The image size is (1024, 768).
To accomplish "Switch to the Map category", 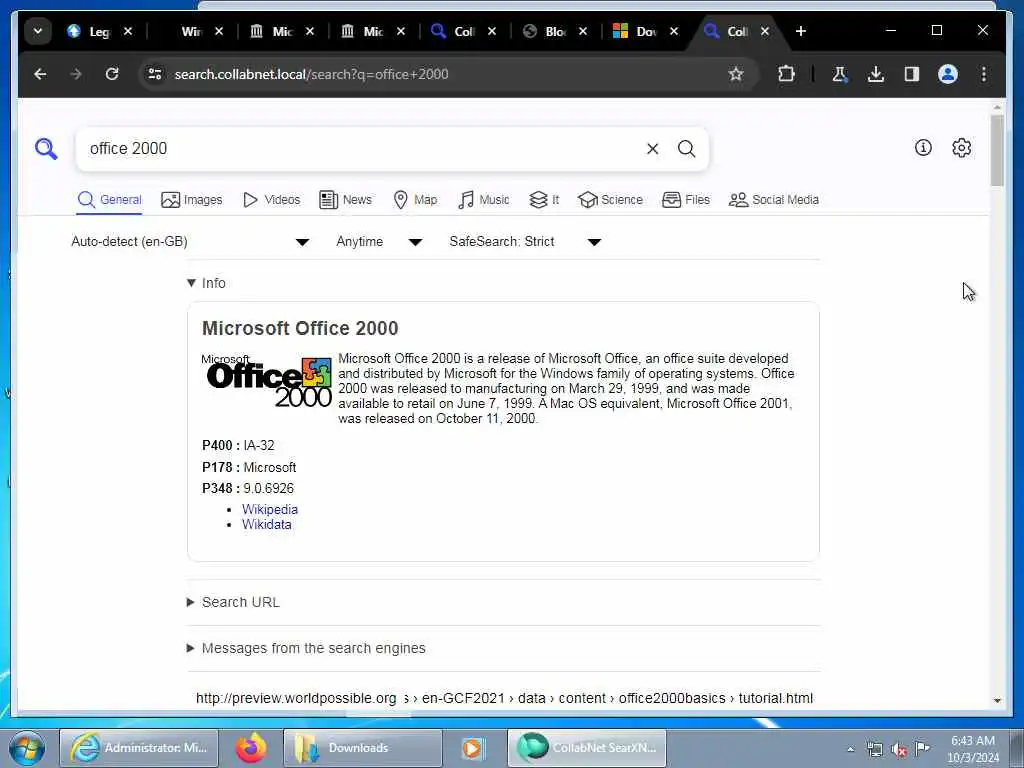I will pos(415,200).
